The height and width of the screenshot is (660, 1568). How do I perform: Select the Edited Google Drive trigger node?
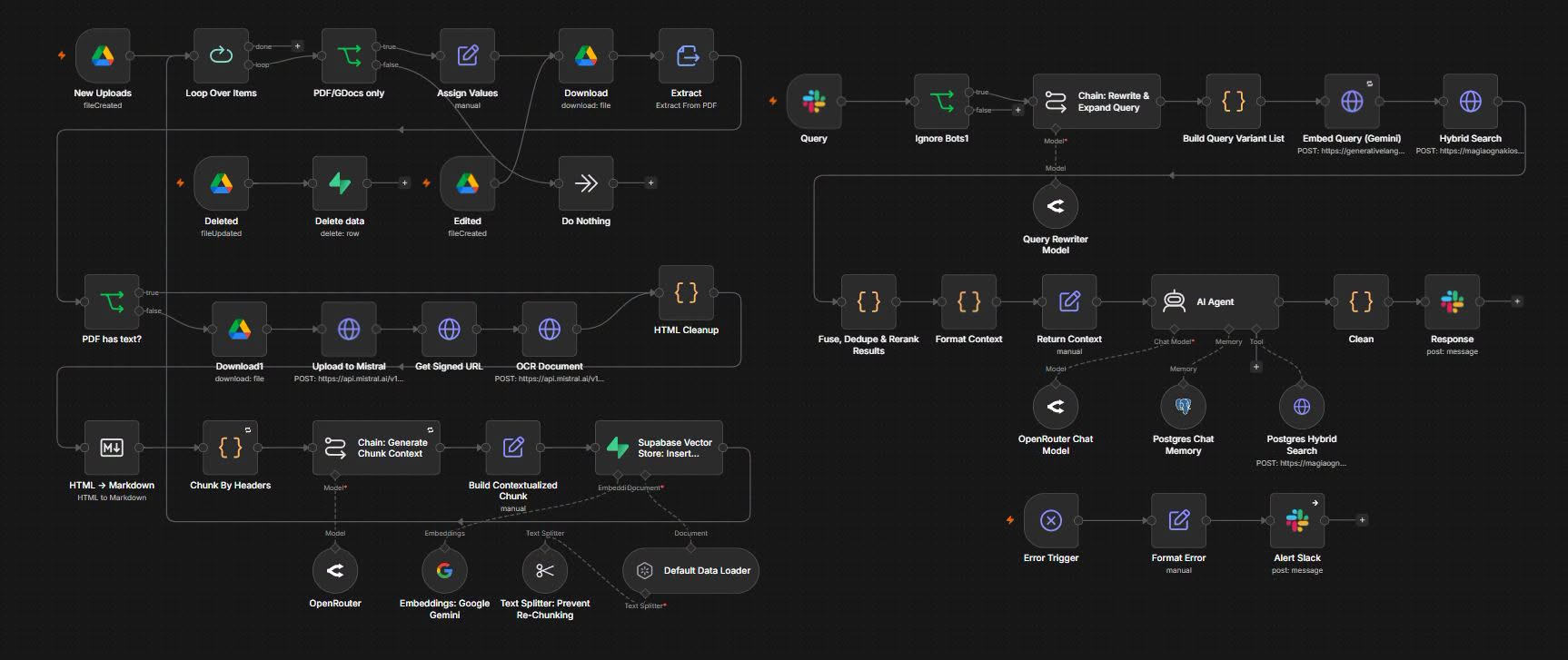(x=467, y=183)
